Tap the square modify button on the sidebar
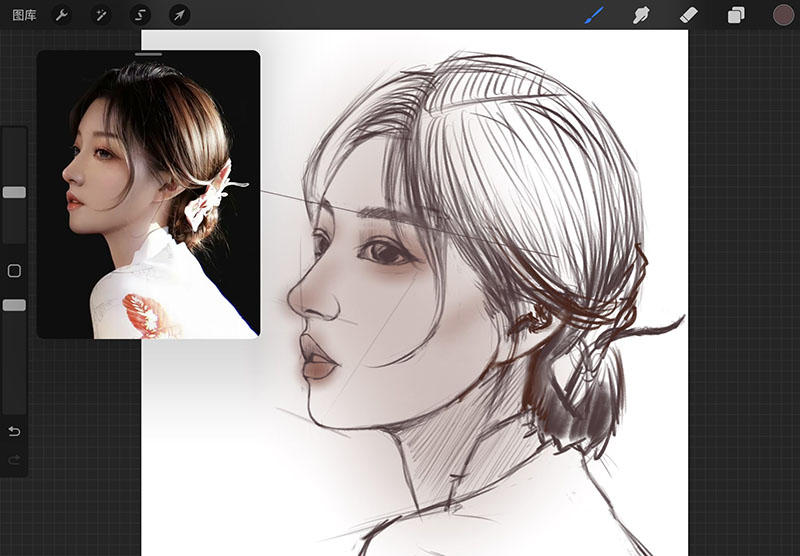800x556 pixels. tap(14, 271)
